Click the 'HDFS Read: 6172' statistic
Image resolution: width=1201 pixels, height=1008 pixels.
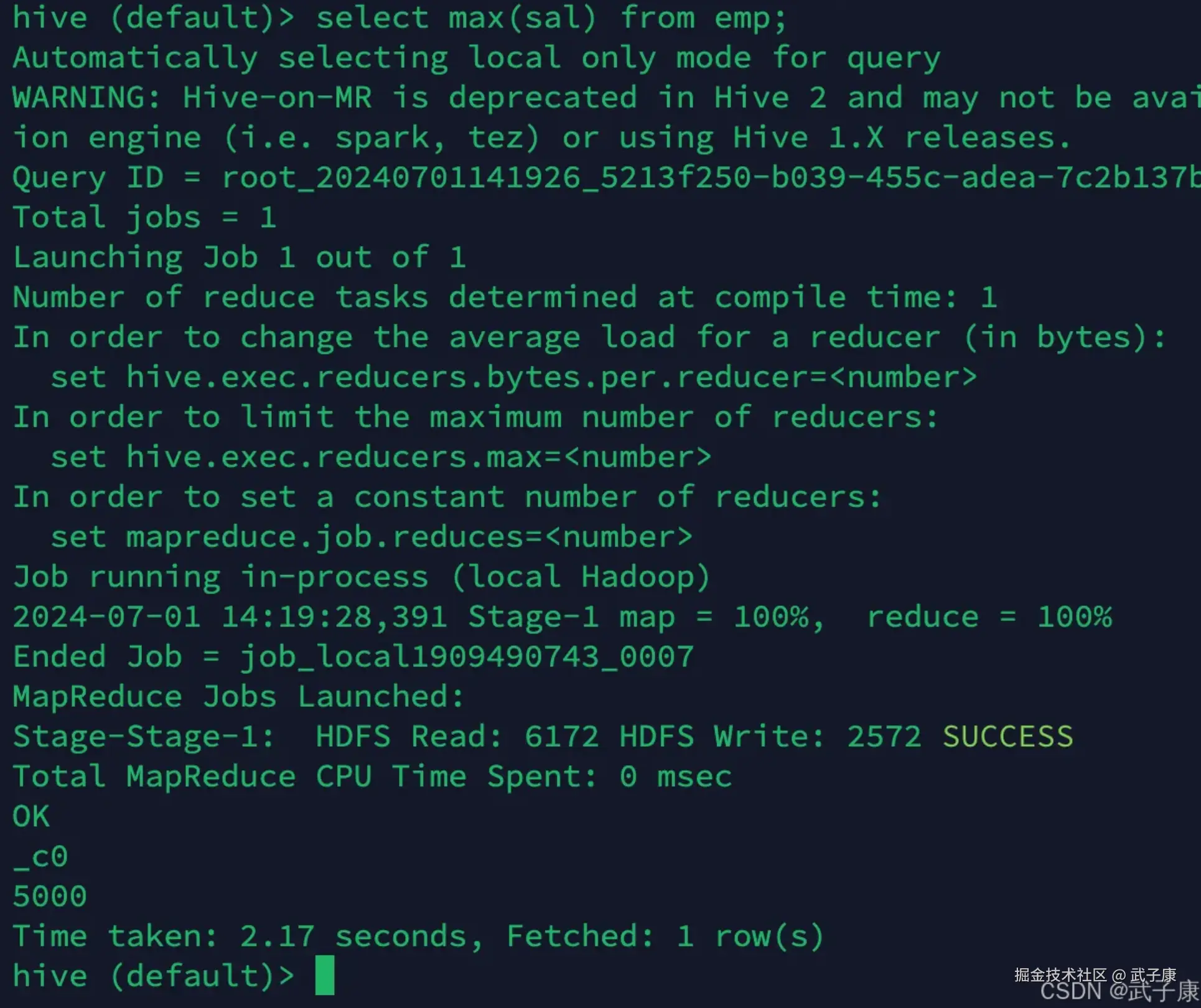457,737
